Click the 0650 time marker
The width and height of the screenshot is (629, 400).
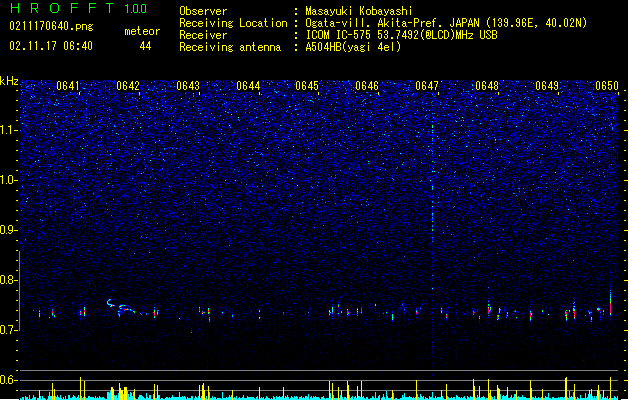(x=607, y=86)
